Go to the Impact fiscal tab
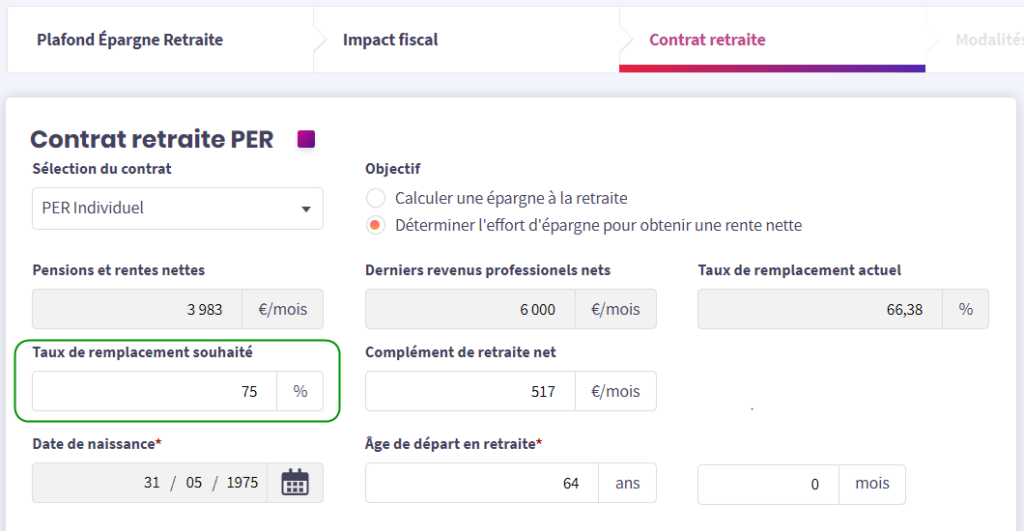 (390, 40)
